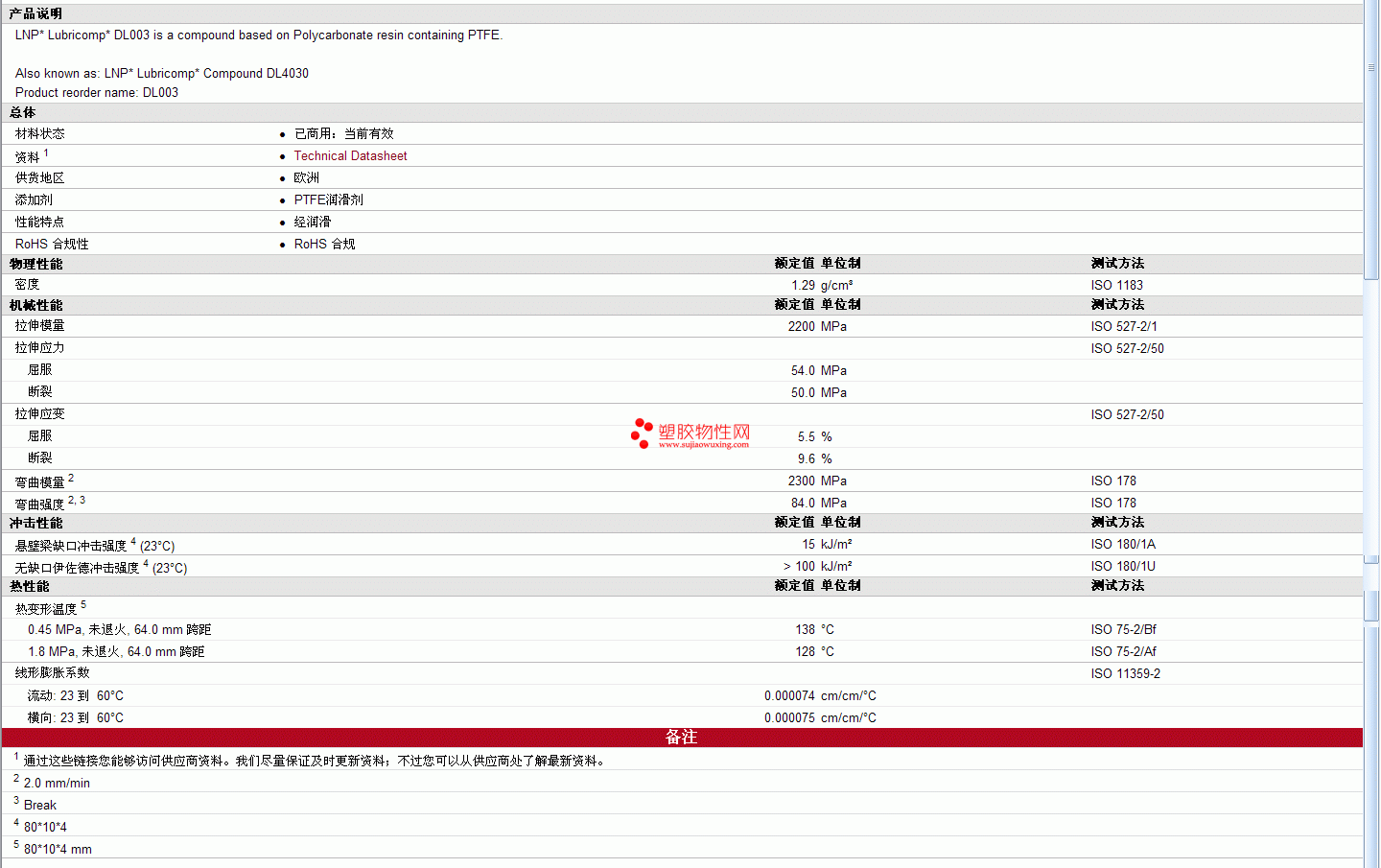1381x868 pixels.
Task: Select yield strain value 5.5
Action: [x=807, y=436]
